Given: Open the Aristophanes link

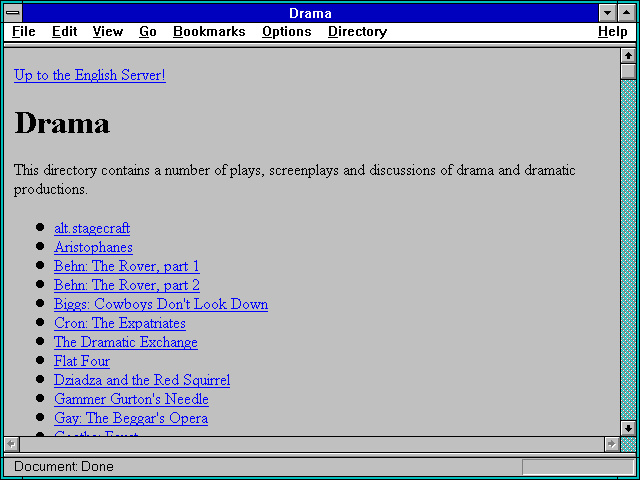Looking at the screenshot, I should tap(93, 247).
